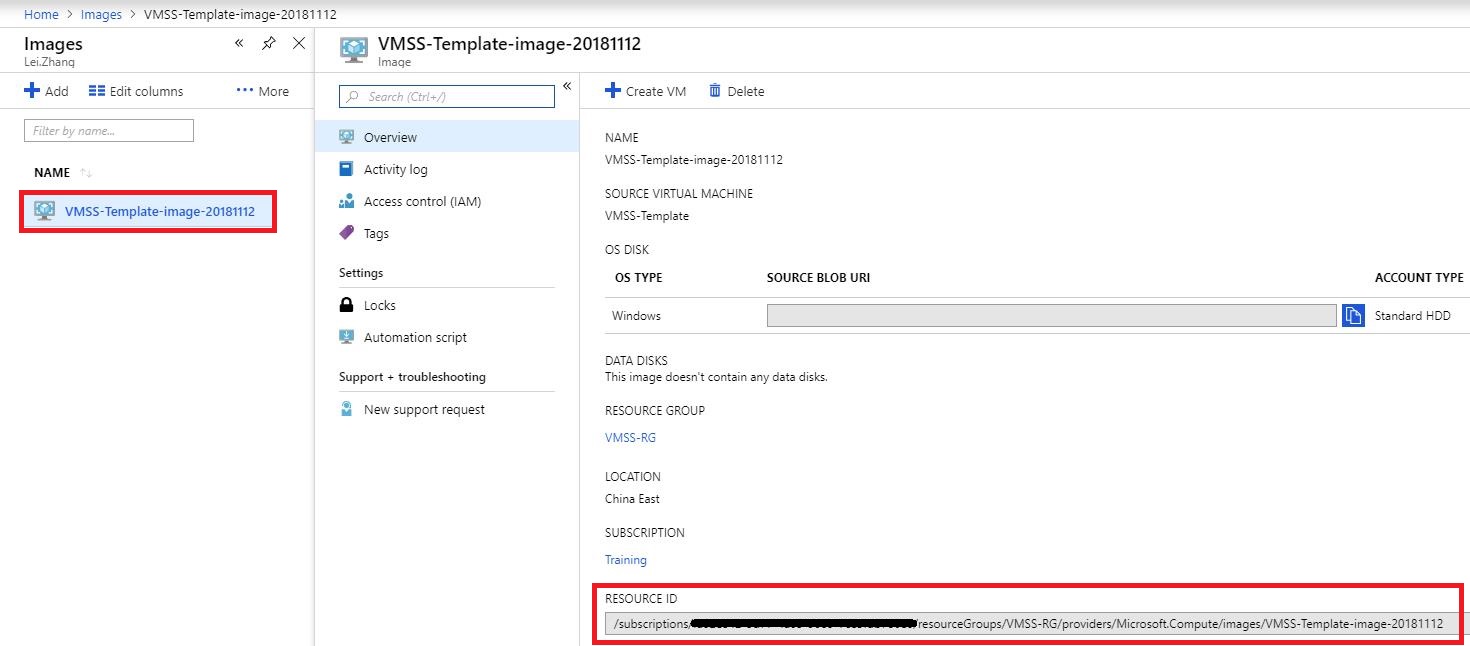
Task: Select the China East location text
Action: pyautogui.click(x=632, y=499)
